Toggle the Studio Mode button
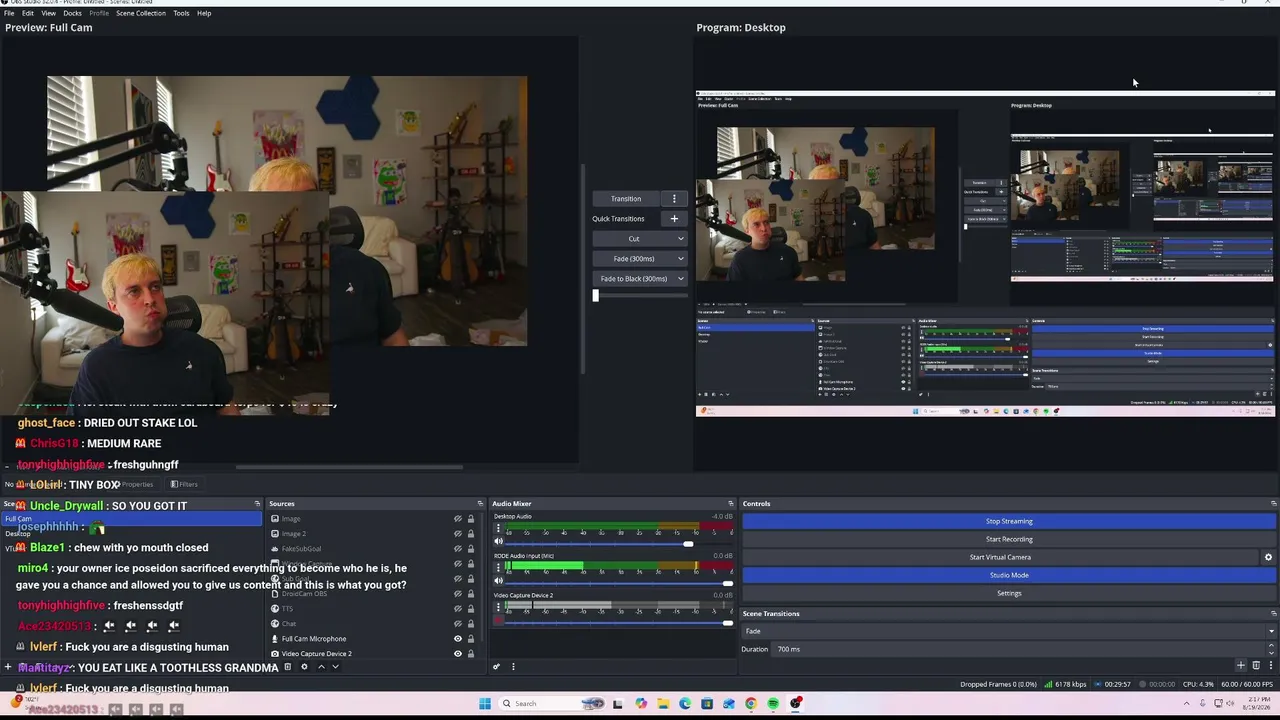1280x720 pixels. pos(1009,575)
